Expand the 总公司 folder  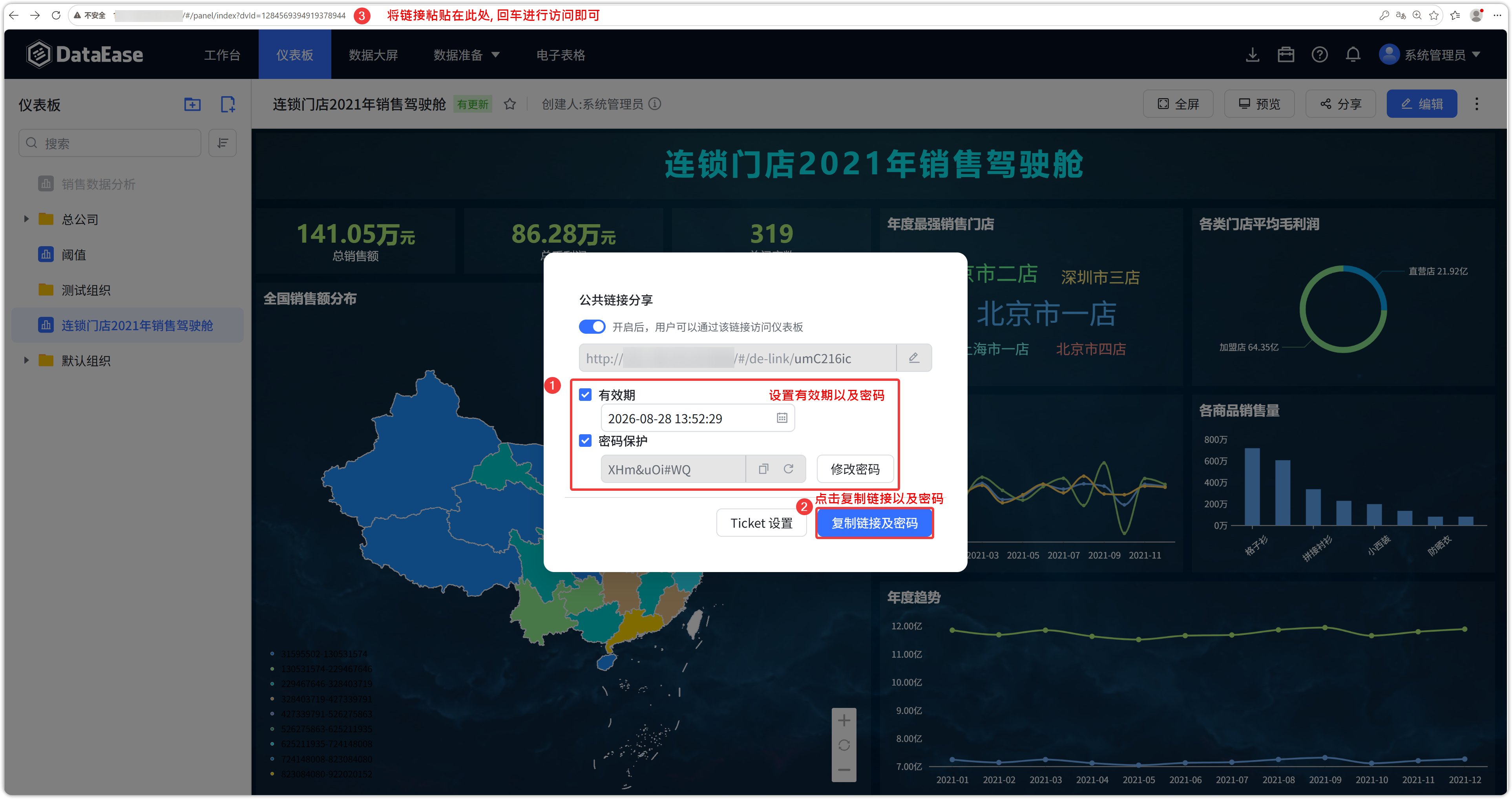coord(26,219)
